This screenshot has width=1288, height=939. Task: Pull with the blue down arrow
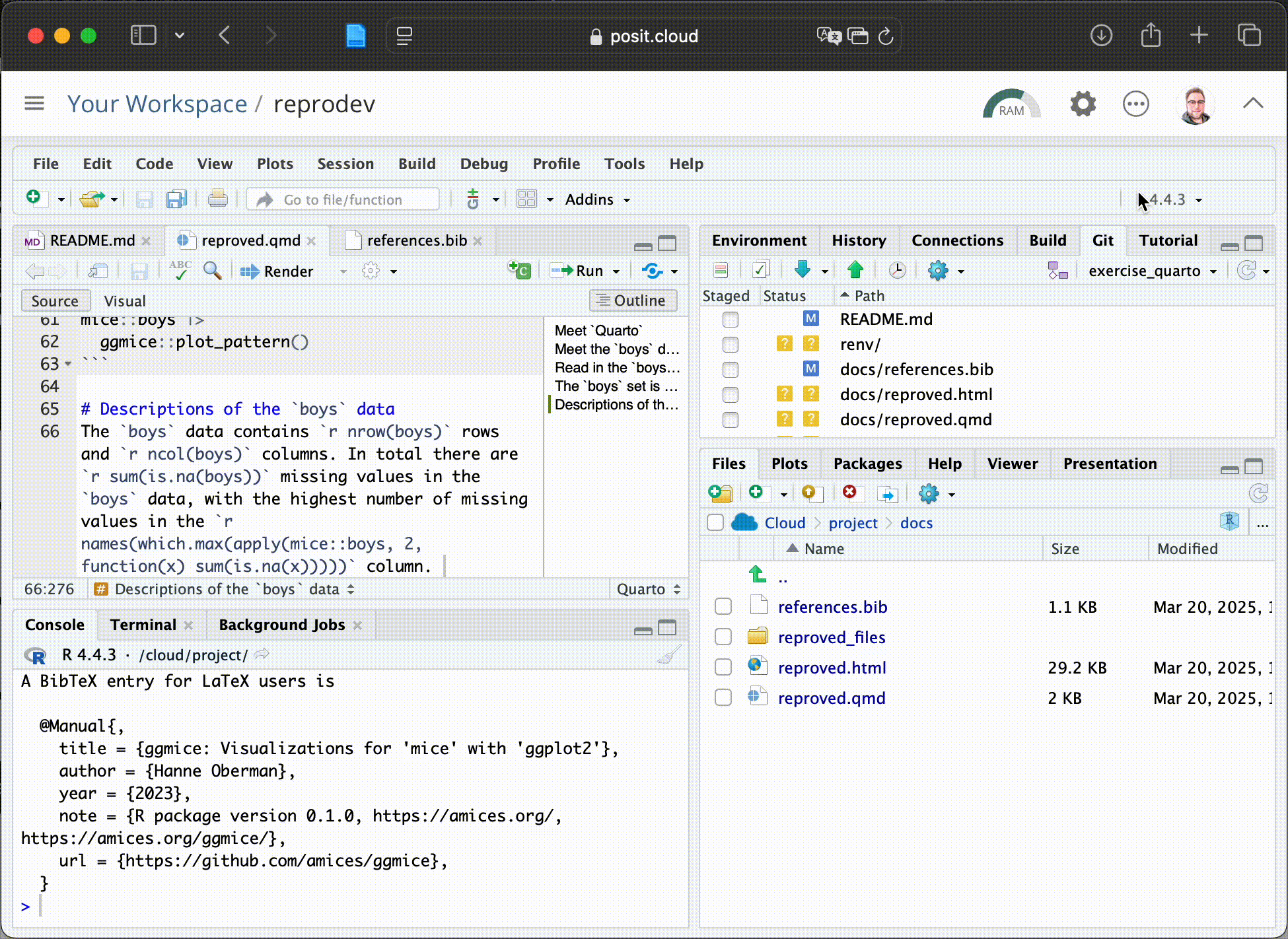tap(803, 269)
